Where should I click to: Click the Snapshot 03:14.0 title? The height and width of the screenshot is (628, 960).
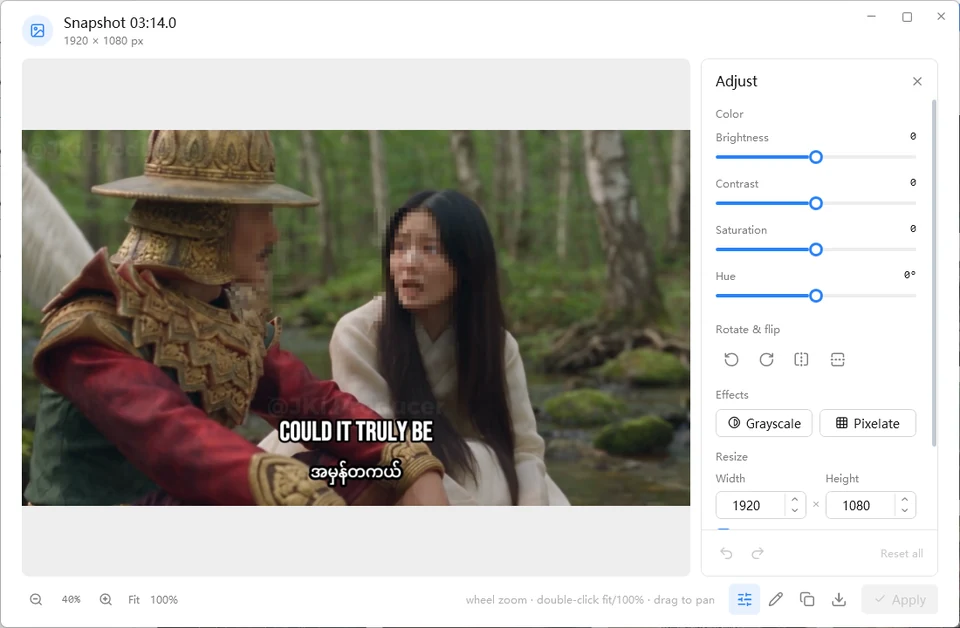120,23
